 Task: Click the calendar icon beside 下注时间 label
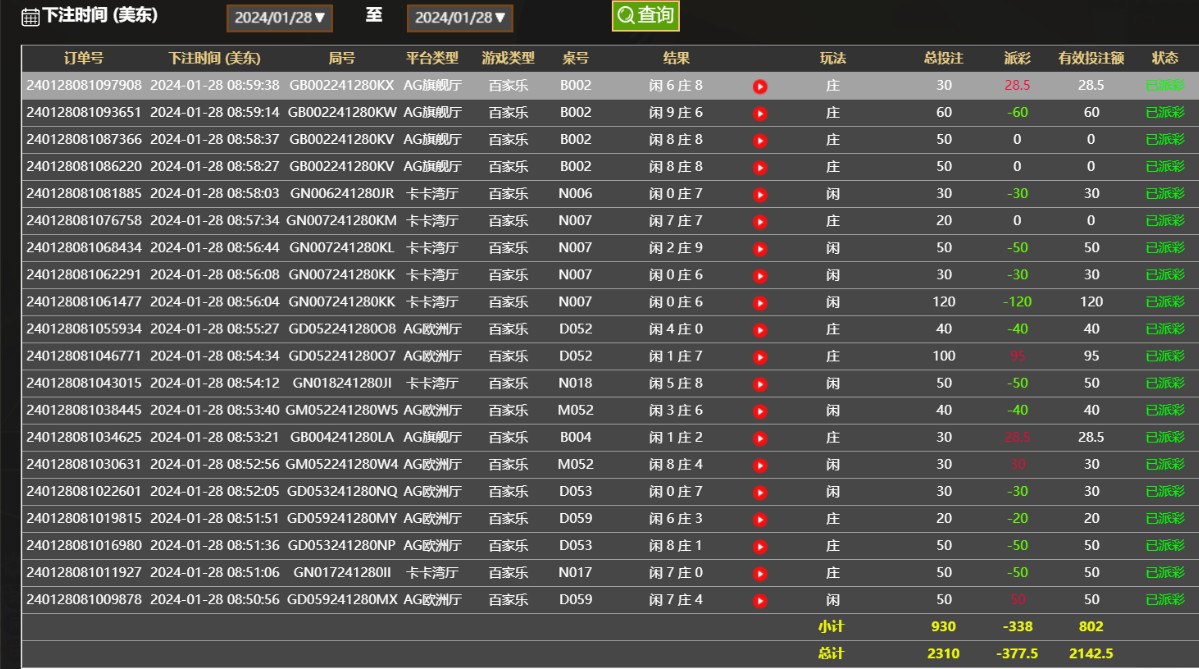30,17
